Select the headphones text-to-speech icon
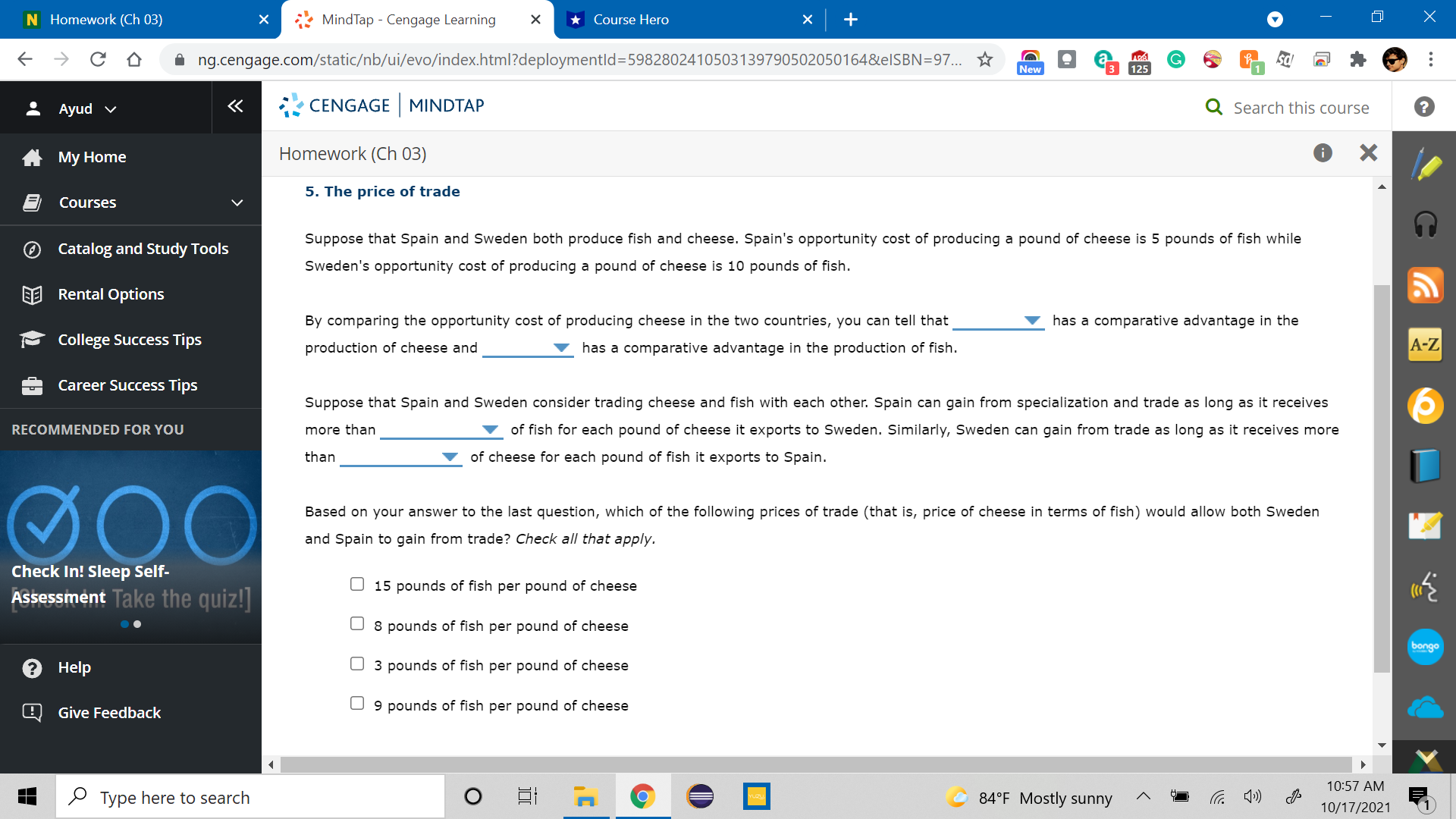The width and height of the screenshot is (1456, 819). click(x=1425, y=224)
